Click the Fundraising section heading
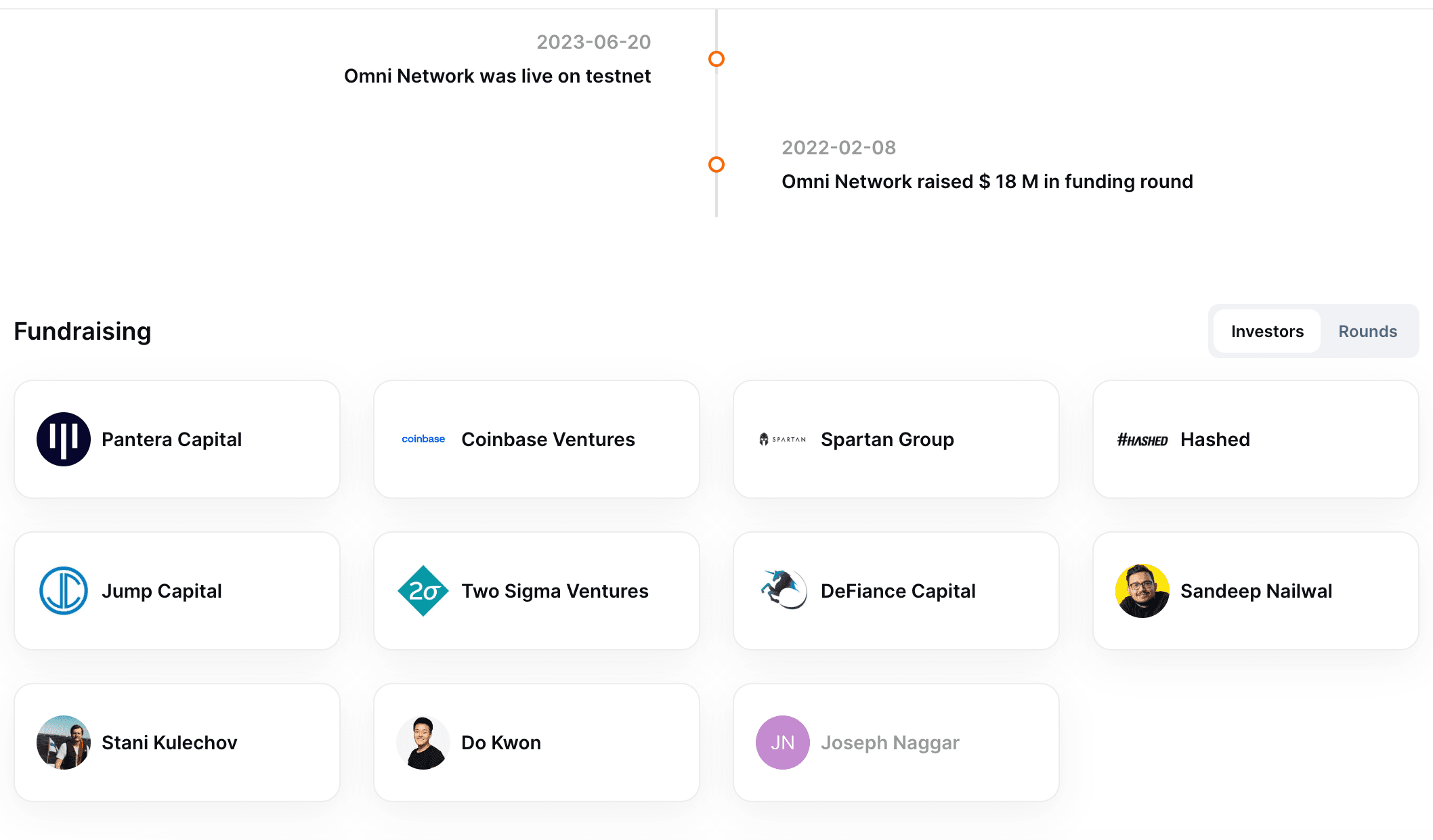The image size is (1433, 840). [x=83, y=331]
